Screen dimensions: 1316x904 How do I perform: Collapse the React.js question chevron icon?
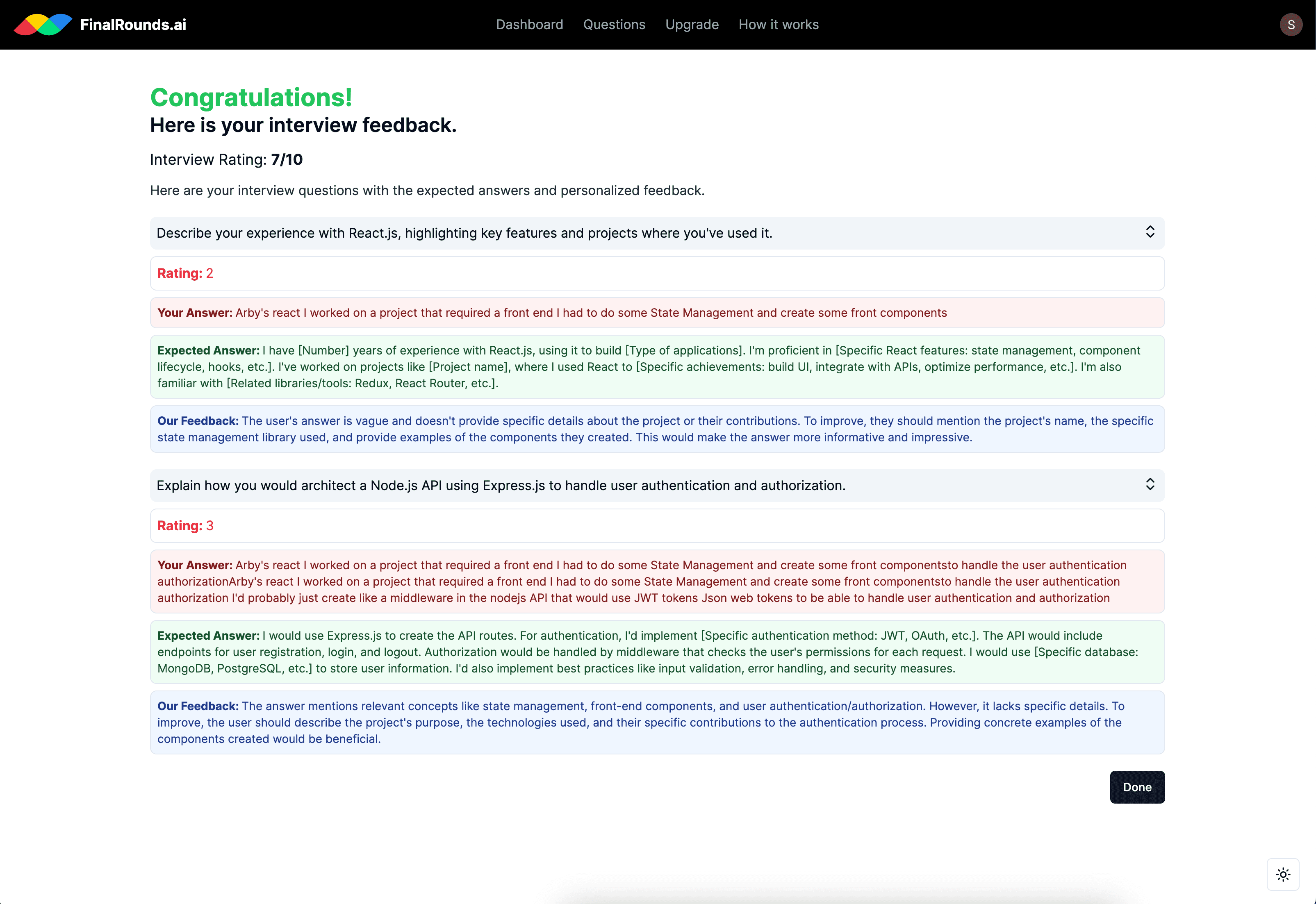1150,232
